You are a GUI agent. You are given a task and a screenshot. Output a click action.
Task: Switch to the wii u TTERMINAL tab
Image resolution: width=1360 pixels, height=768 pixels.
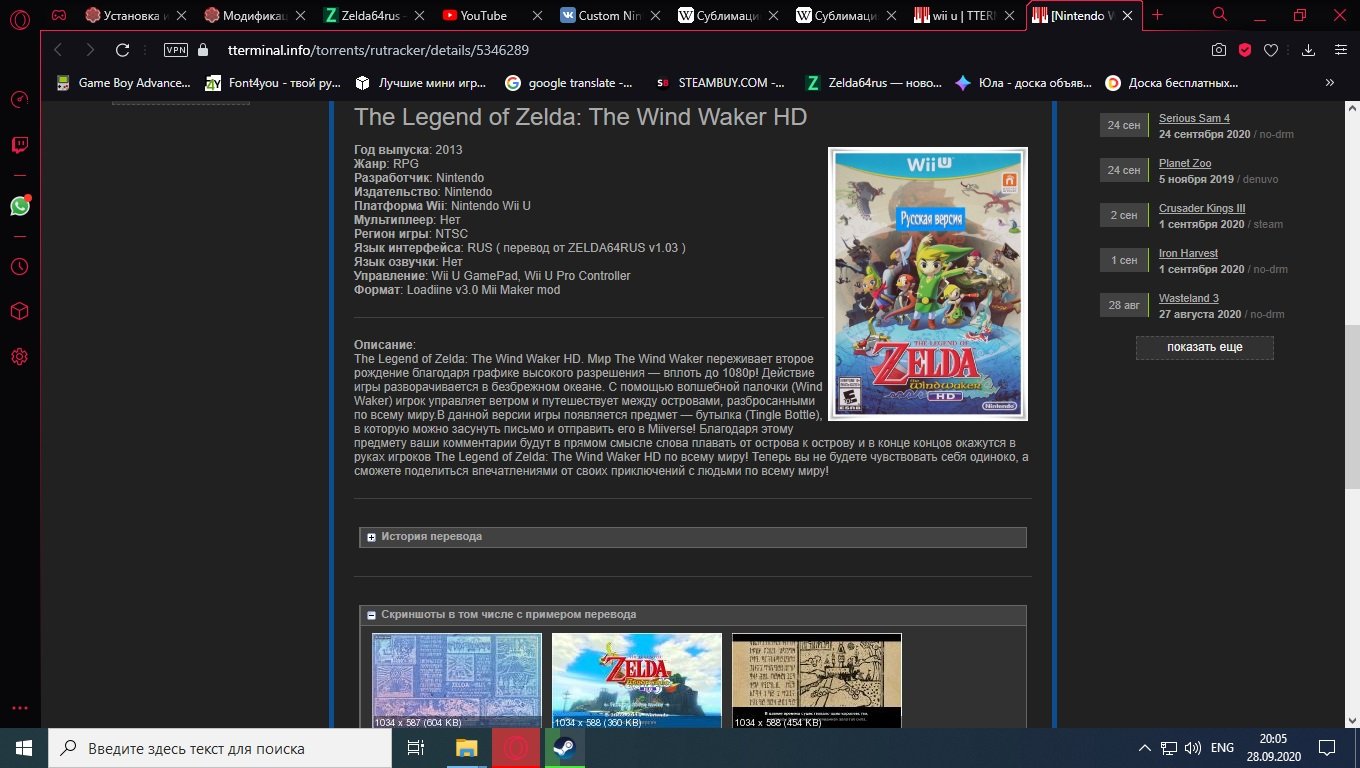click(x=963, y=15)
